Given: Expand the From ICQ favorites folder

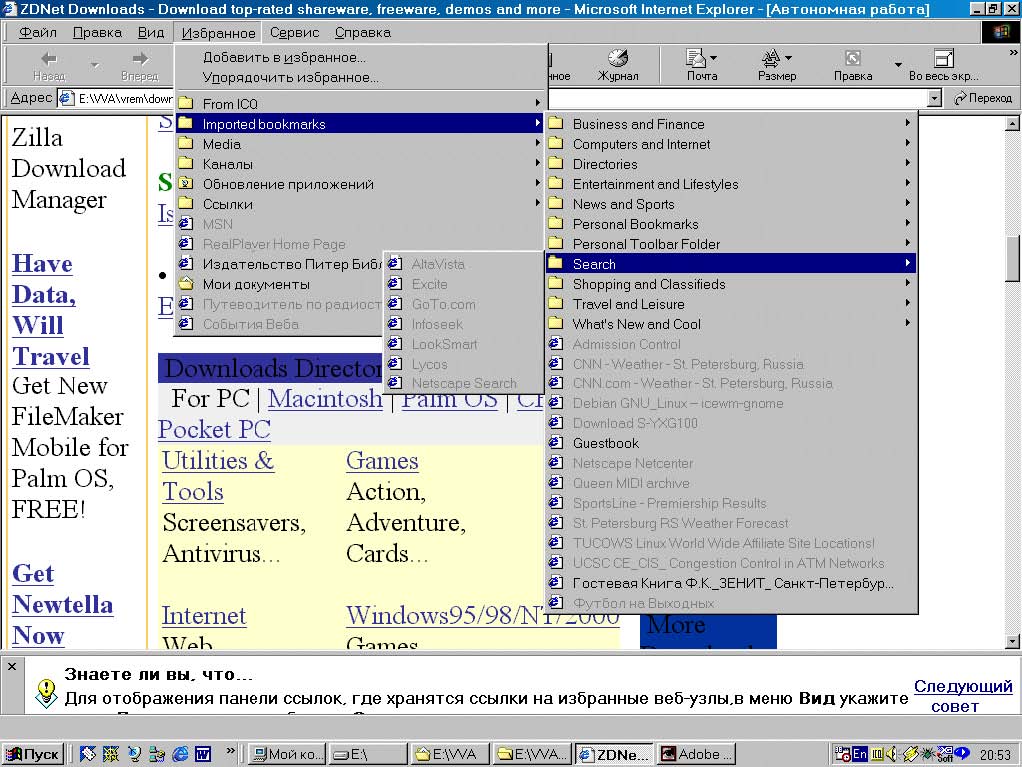Looking at the screenshot, I should (360, 104).
